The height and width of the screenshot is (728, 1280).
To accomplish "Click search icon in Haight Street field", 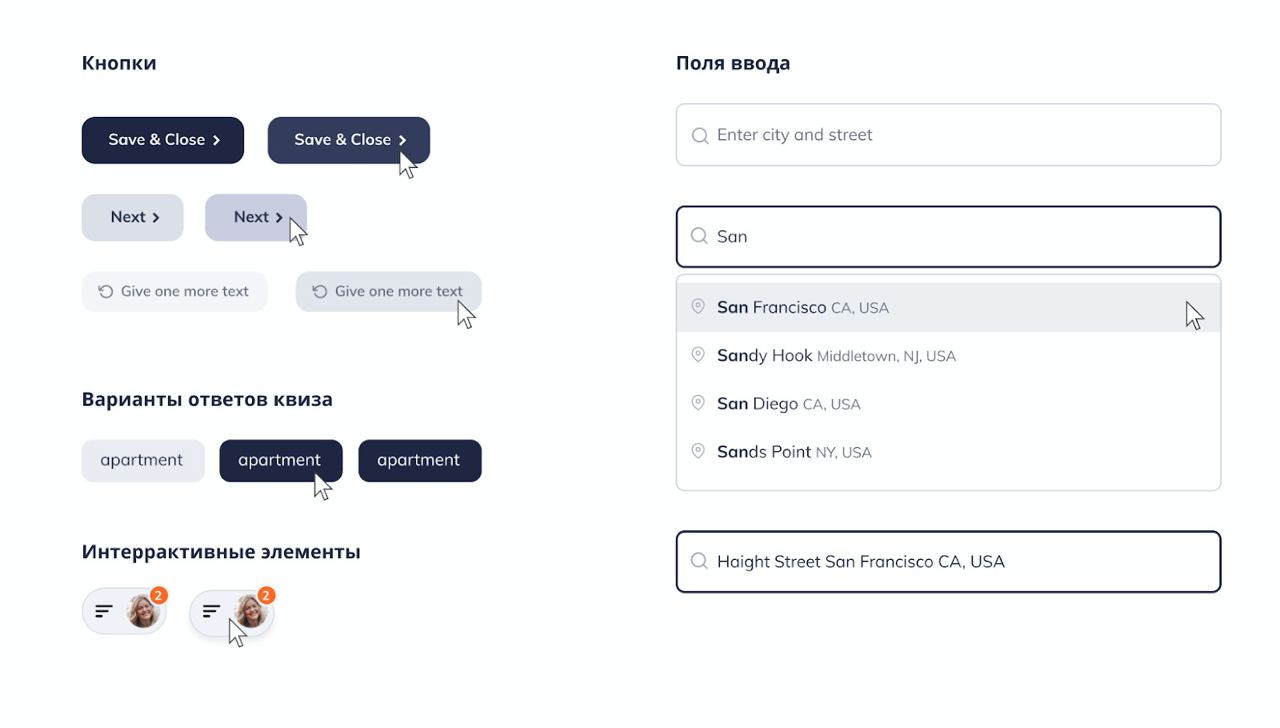I will [x=700, y=561].
